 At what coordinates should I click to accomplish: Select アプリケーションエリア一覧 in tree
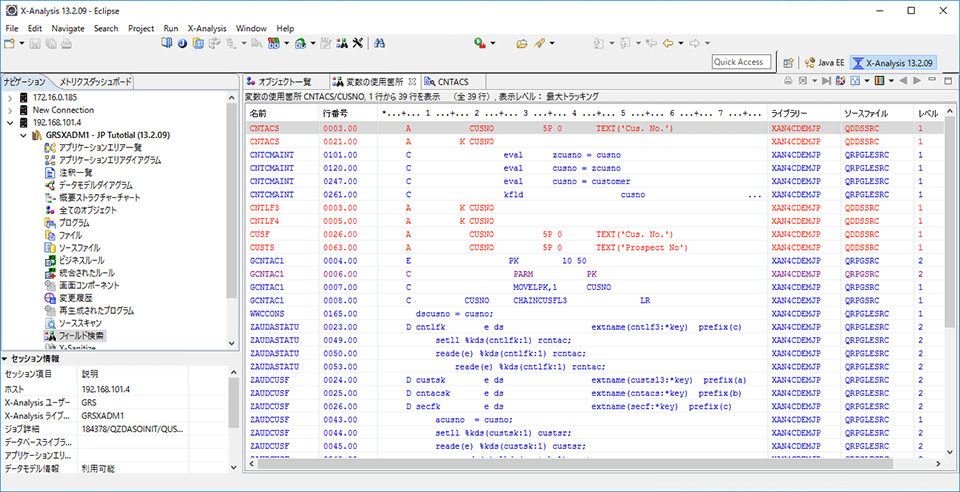pyautogui.click(x=100, y=147)
